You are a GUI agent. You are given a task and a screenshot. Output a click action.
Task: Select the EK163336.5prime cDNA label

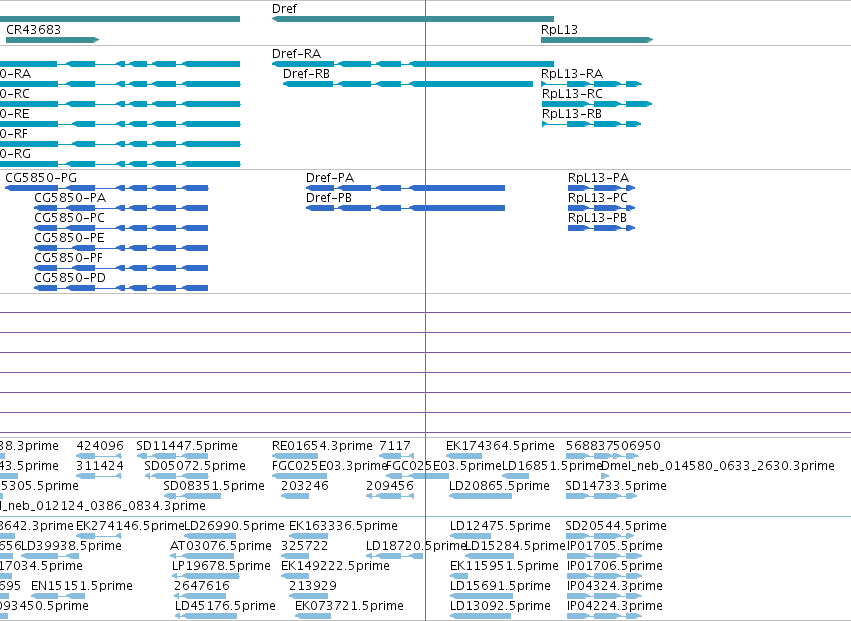343,525
